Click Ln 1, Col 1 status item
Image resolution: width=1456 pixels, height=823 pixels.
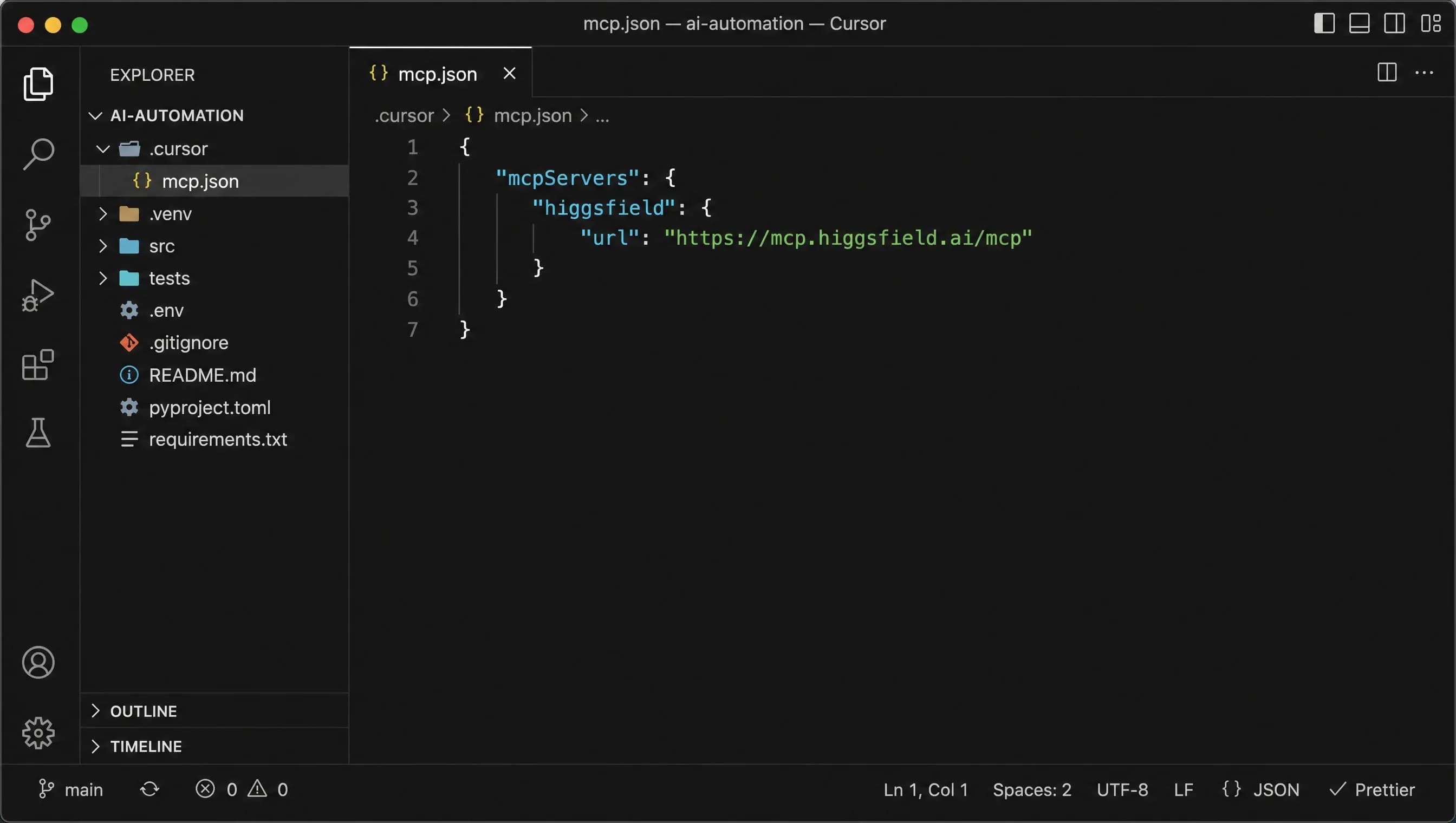[925, 789]
